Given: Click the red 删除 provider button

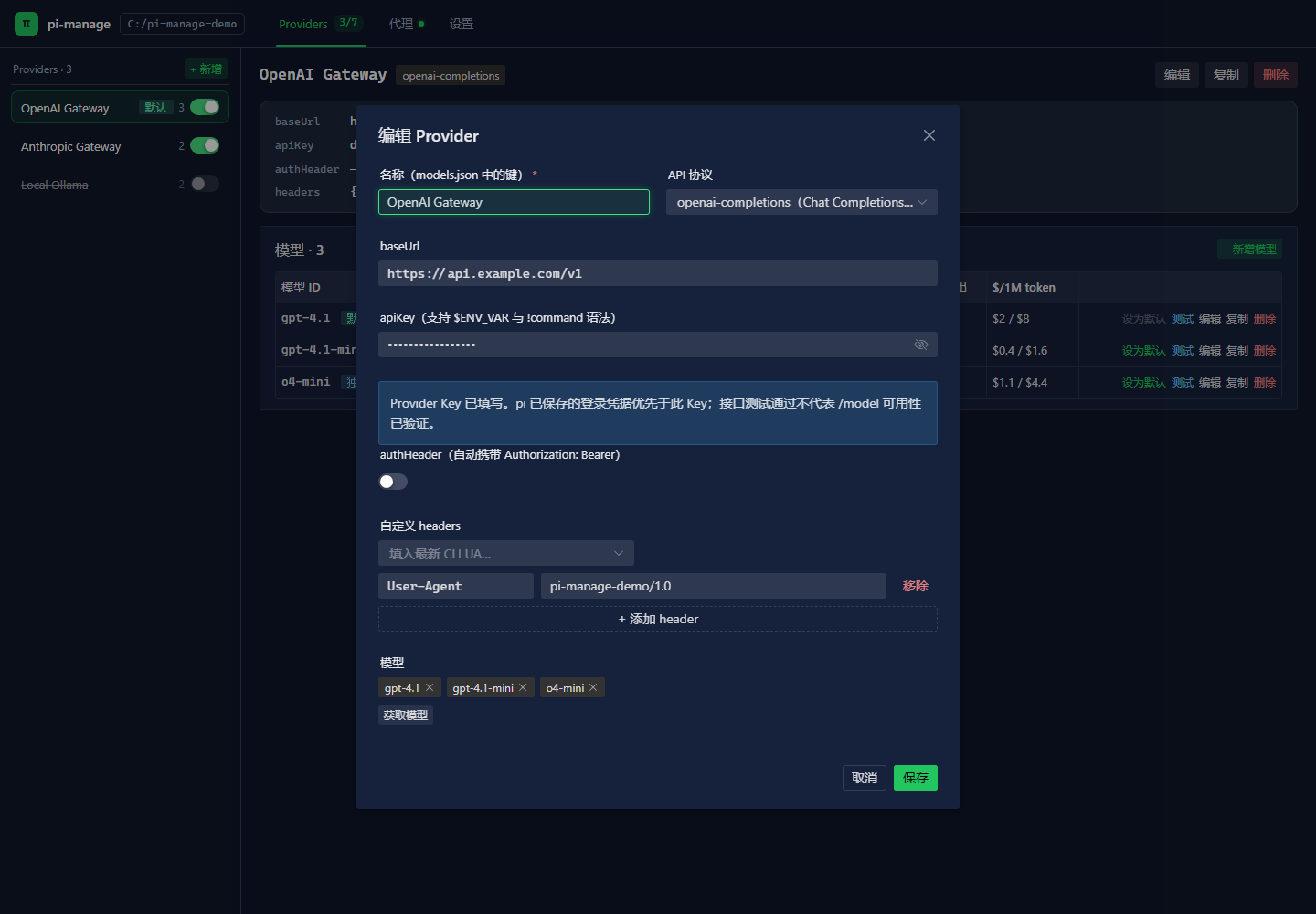Looking at the screenshot, I should point(1276,75).
